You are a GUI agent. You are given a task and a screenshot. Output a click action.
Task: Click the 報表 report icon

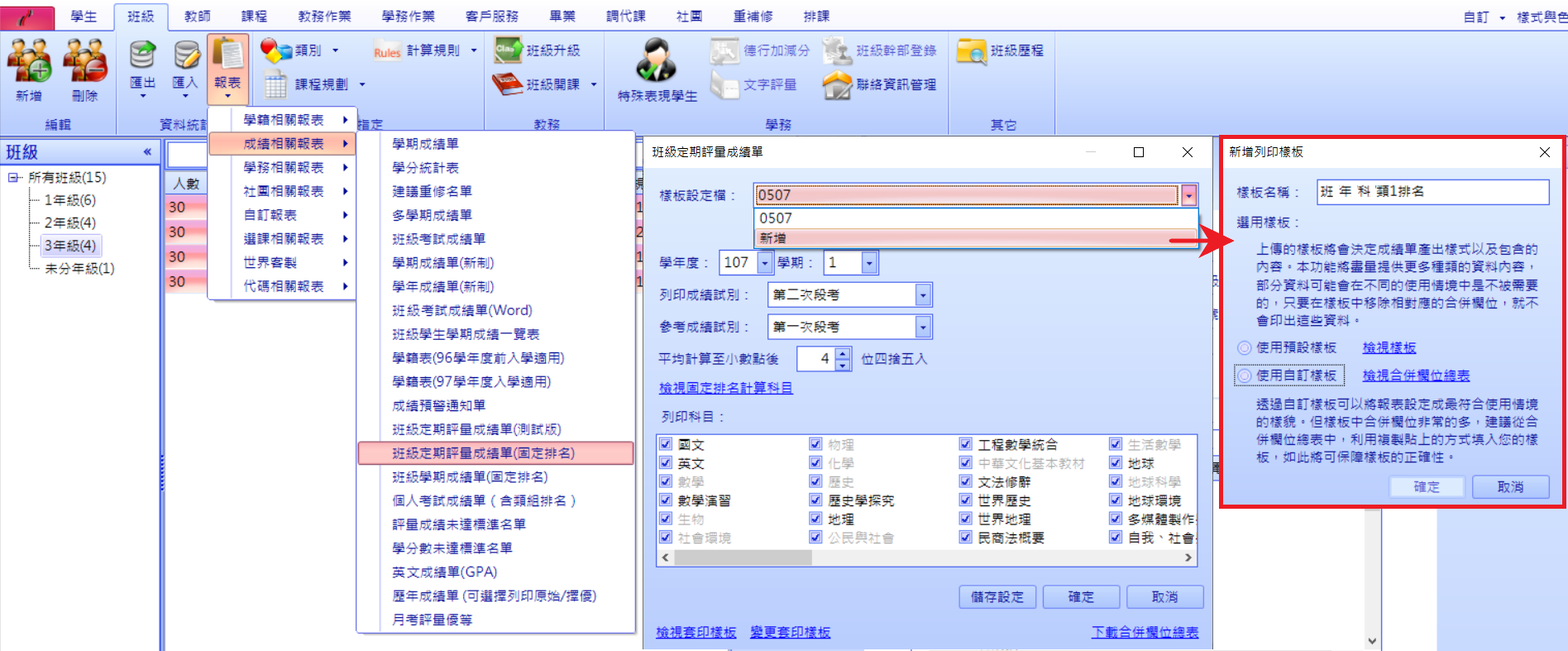point(227,53)
